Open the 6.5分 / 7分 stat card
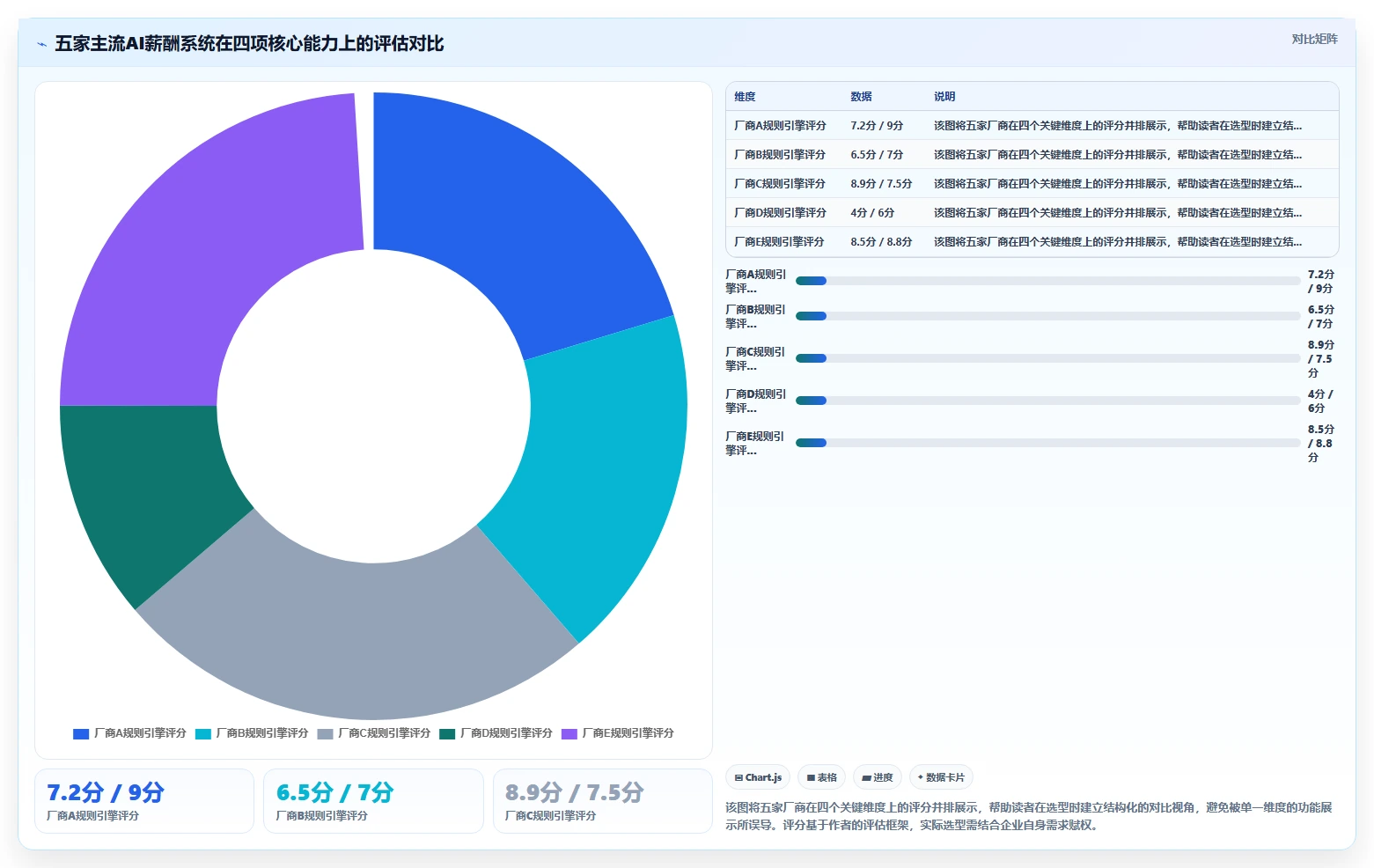 pyautogui.click(x=374, y=801)
